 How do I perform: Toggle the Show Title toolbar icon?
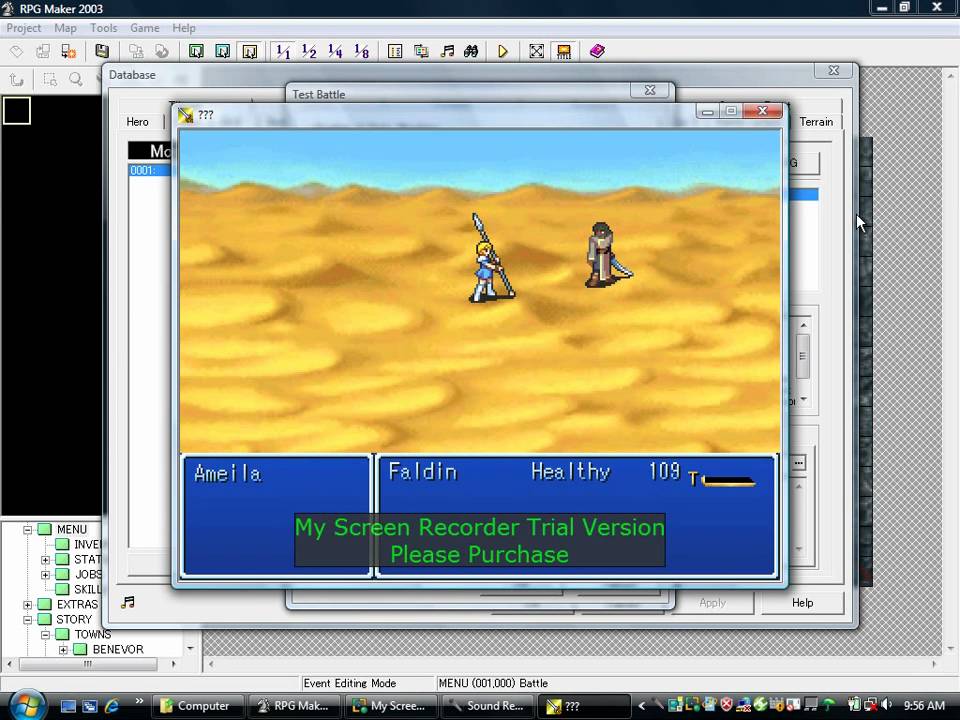point(563,51)
